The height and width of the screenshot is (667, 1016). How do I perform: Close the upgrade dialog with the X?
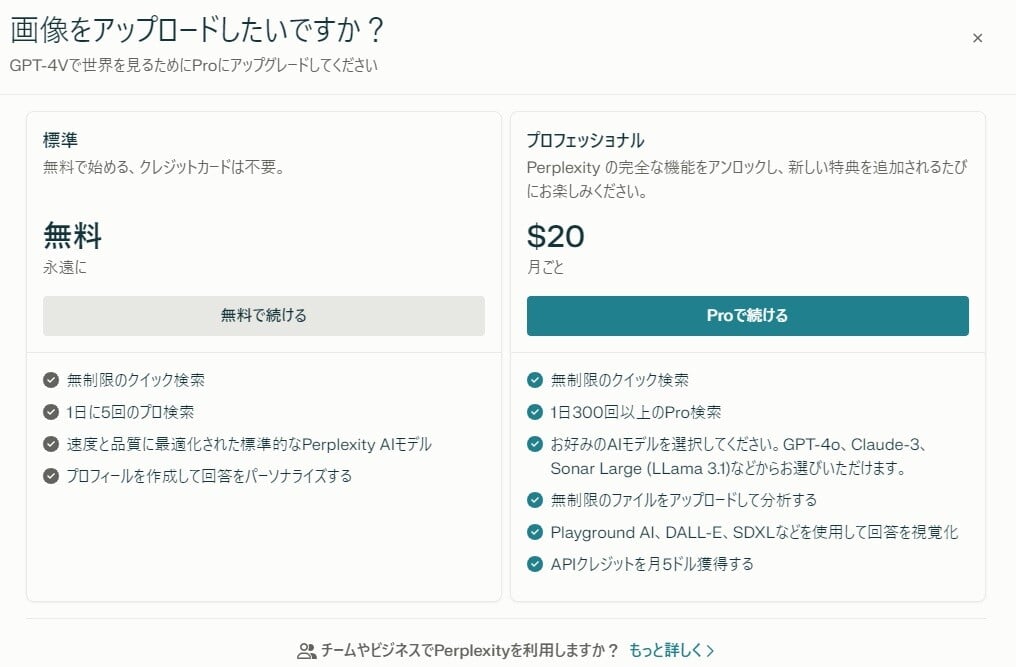pos(977,38)
